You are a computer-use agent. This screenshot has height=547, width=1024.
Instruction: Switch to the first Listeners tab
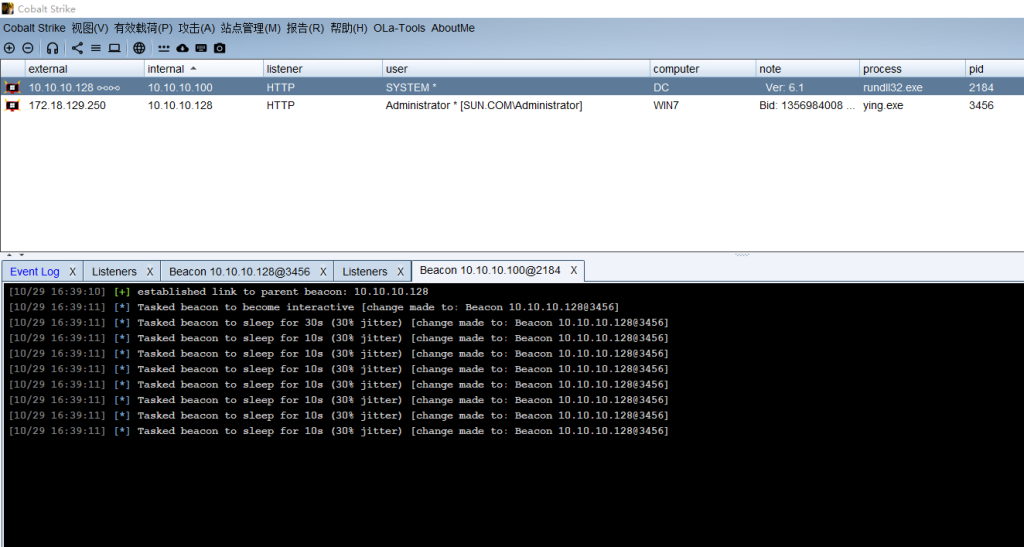tap(114, 272)
